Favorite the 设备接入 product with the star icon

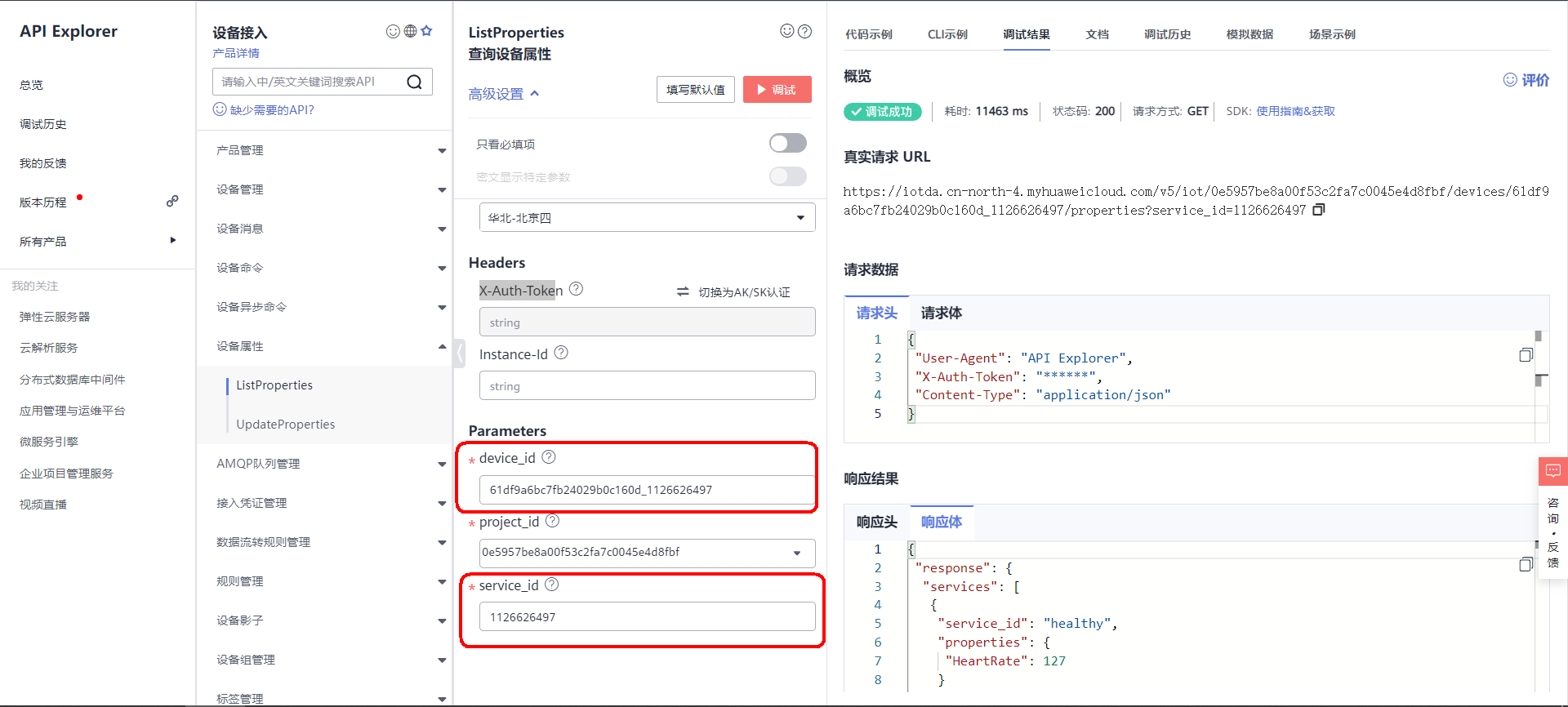tap(426, 31)
